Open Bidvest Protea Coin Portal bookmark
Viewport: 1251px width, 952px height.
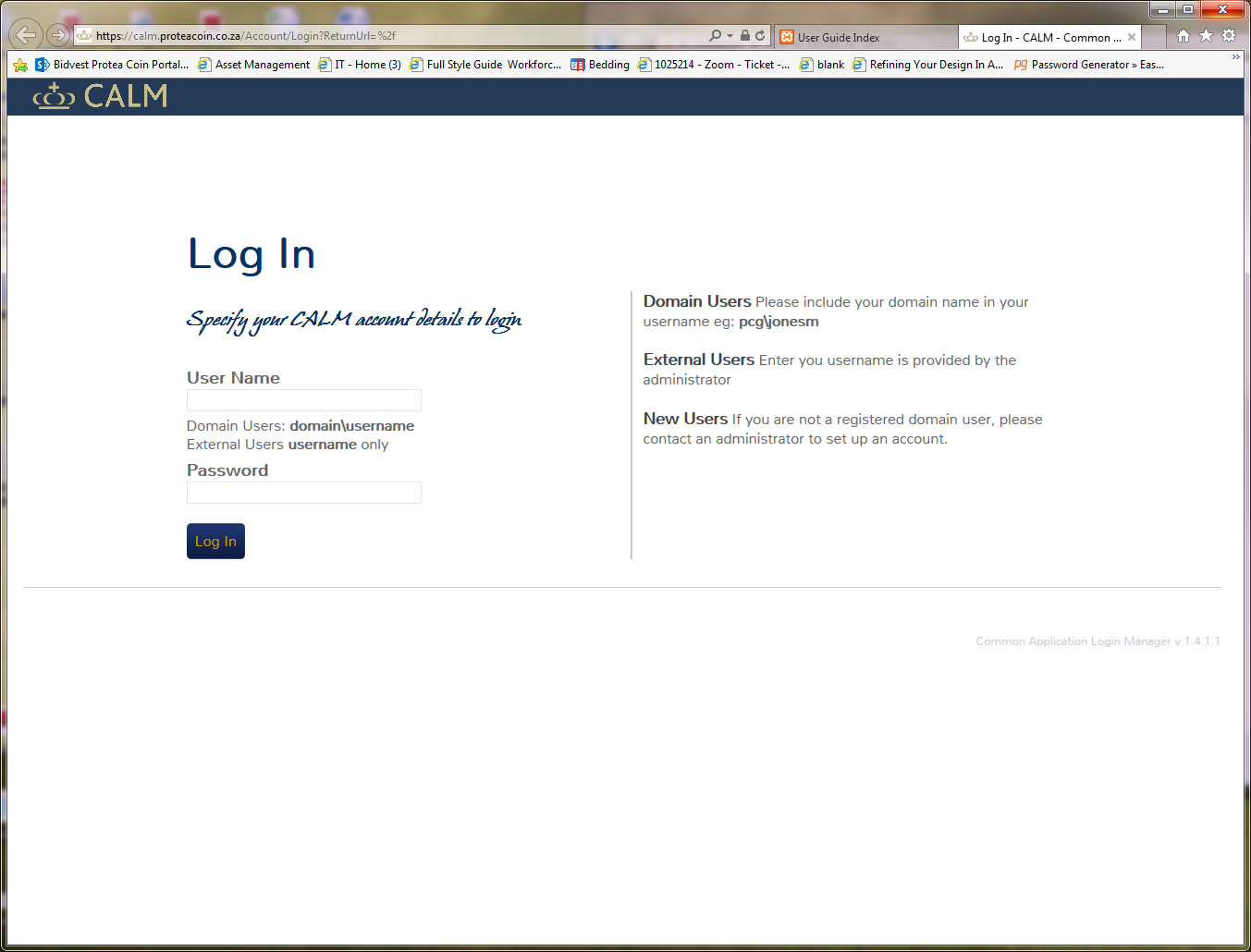point(112,65)
